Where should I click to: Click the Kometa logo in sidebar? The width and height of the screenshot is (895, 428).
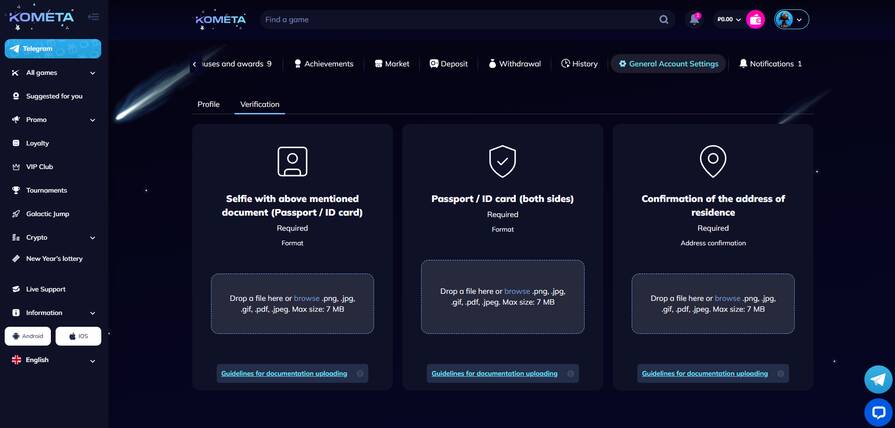(x=41, y=17)
